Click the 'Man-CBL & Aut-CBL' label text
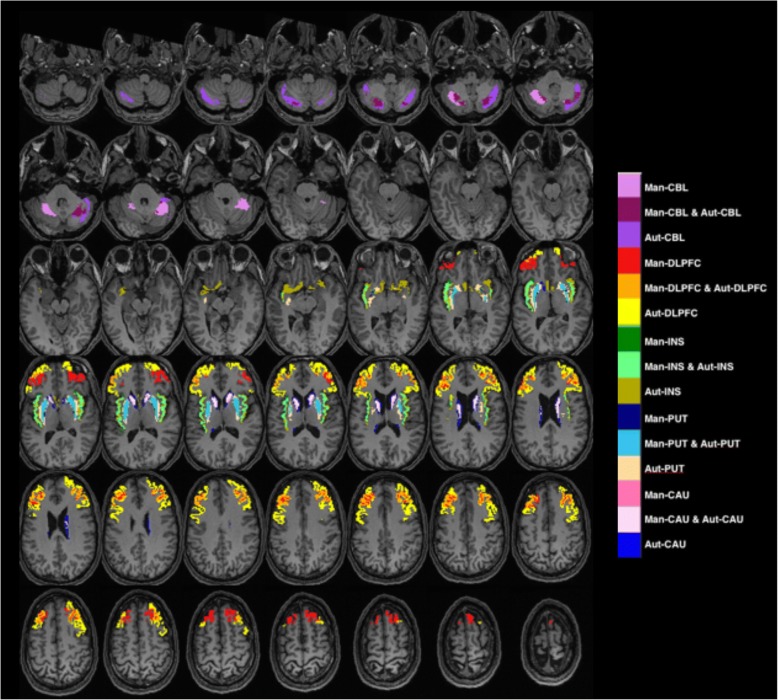778x700 pixels. [x=692, y=212]
